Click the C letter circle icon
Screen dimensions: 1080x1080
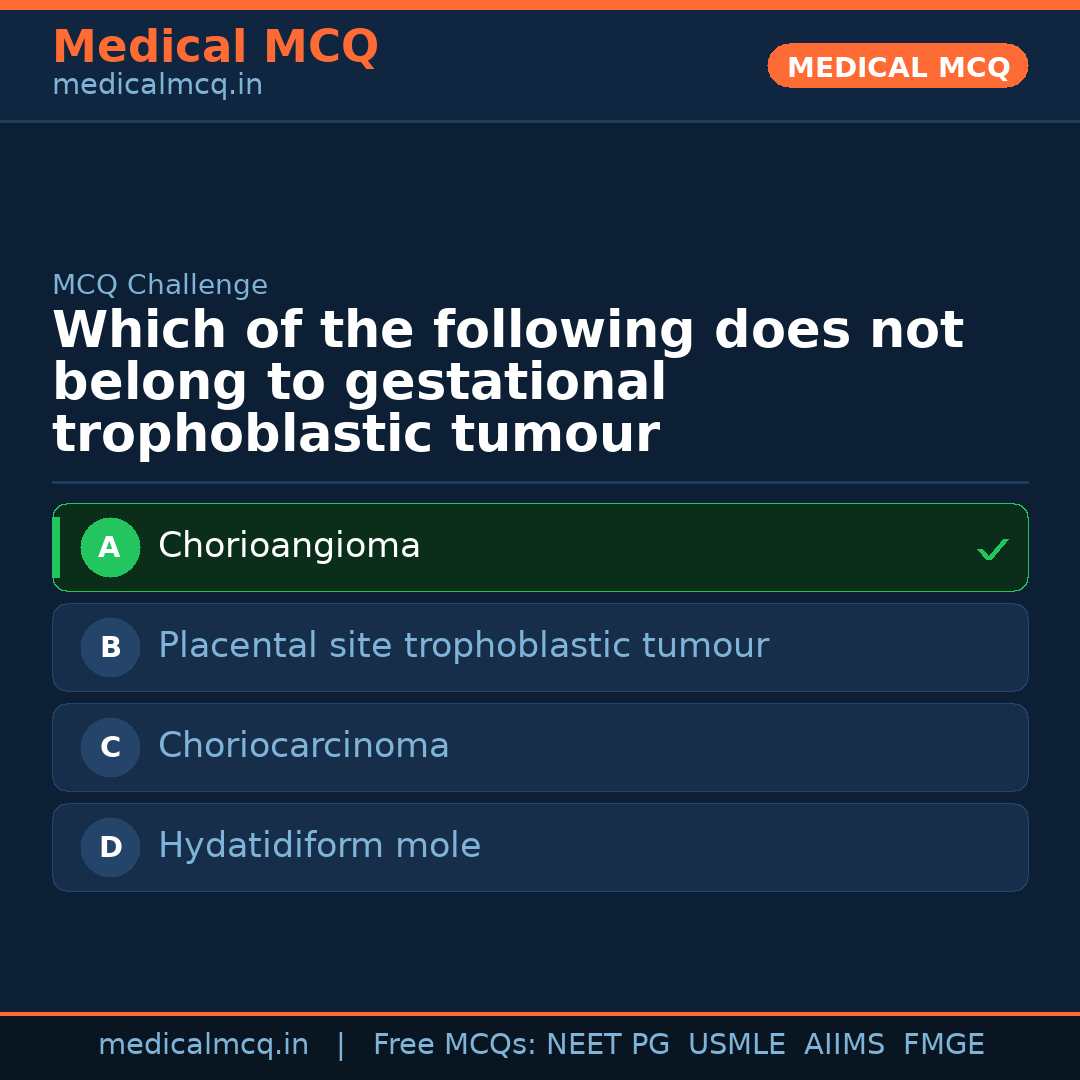click(110, 747)
